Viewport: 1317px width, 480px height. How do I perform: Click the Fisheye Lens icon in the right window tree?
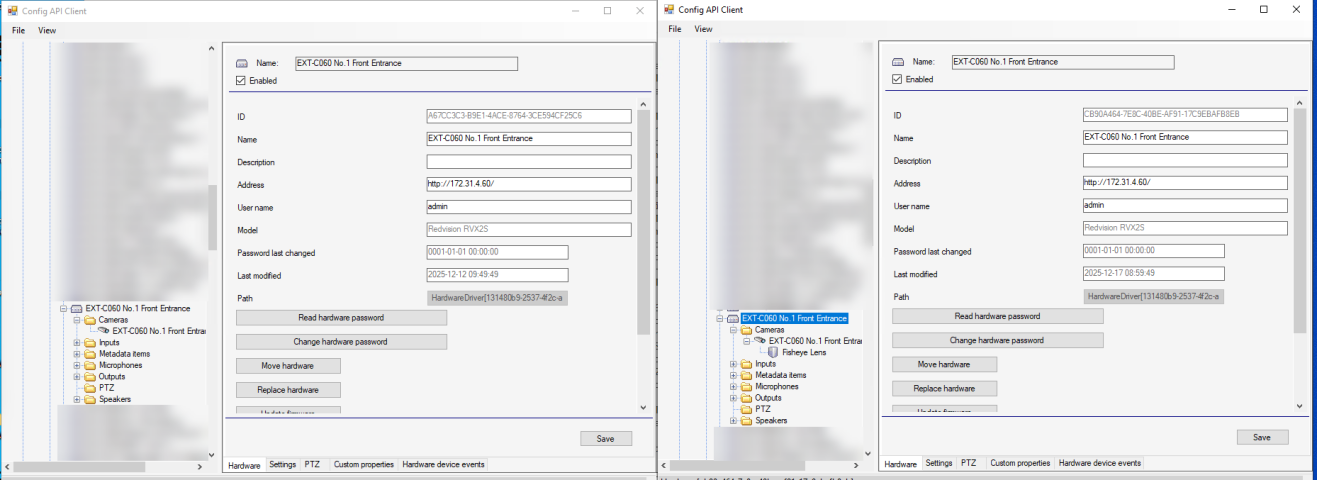773,352
